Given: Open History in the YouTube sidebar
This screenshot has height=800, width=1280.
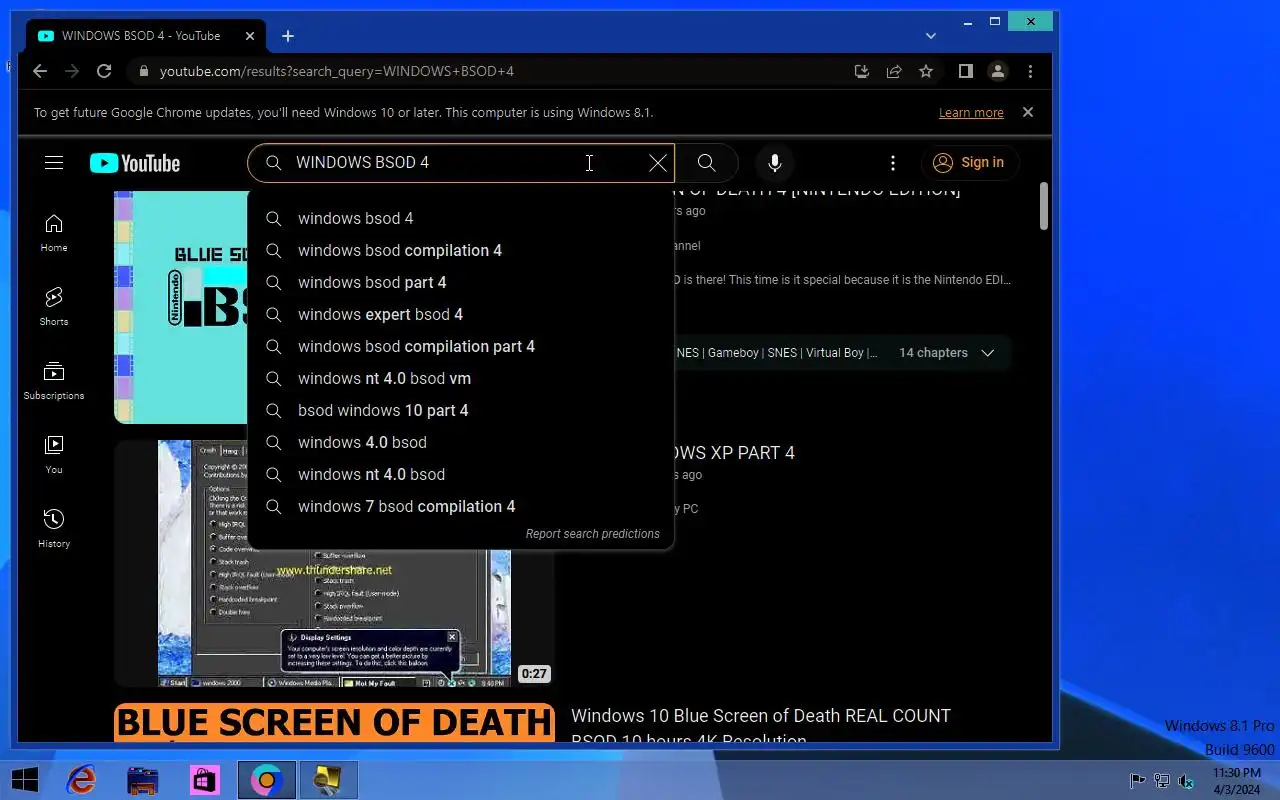Looking at the screenshot, I should [54, 528].
